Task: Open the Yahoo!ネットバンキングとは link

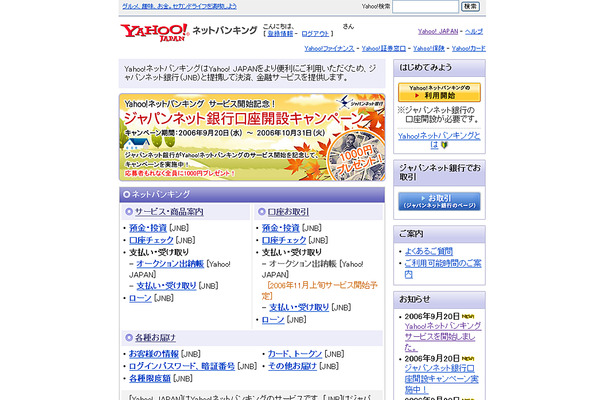Action: 439,140
